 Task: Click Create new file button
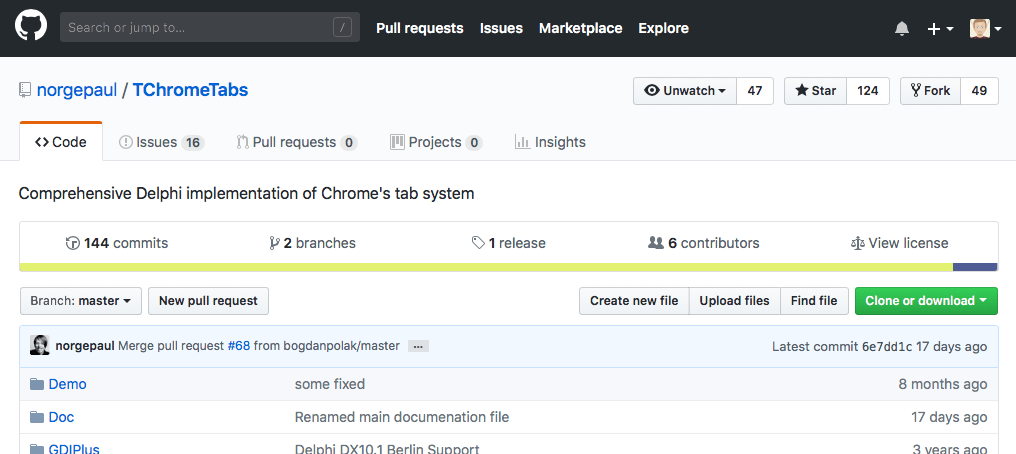[x=634, y=301]
